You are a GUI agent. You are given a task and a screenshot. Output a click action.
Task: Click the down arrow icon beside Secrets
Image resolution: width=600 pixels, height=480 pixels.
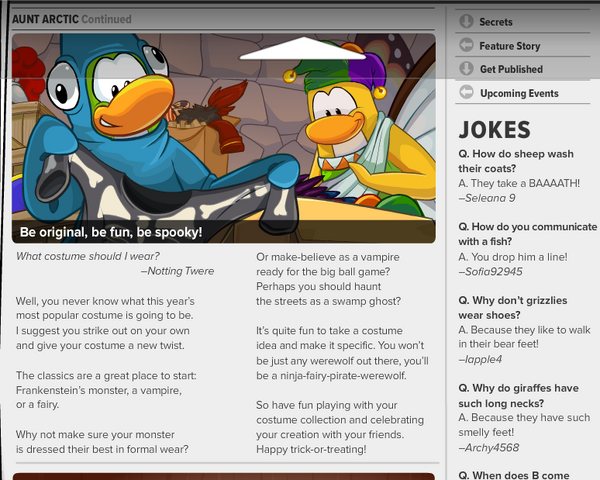pyautogui.click(x=466, y=21)
